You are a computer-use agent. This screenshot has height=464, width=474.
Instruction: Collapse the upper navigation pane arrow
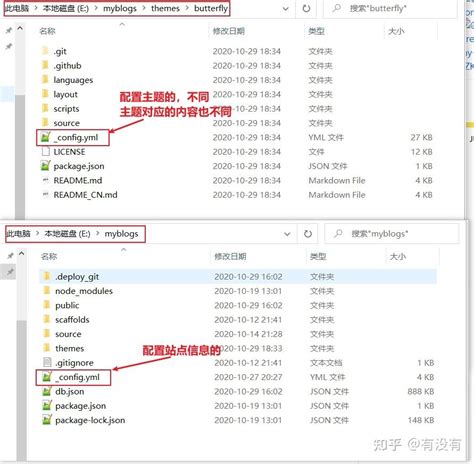[20, 28]
